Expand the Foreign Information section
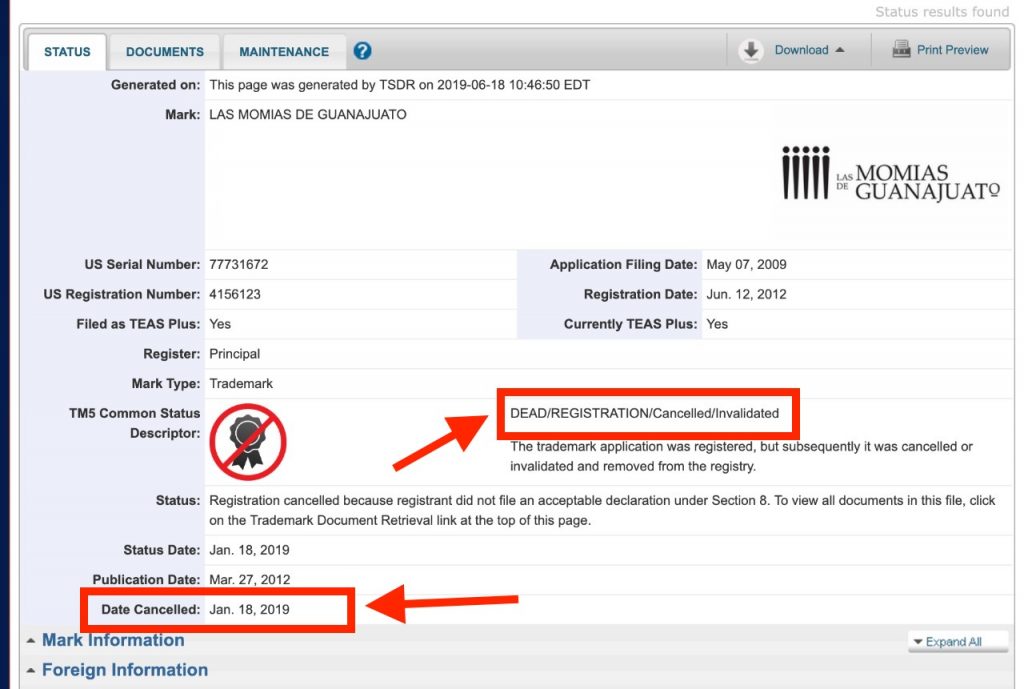Image resolution: width=1024 pixels, height=689 pixels. coord(124,670)
